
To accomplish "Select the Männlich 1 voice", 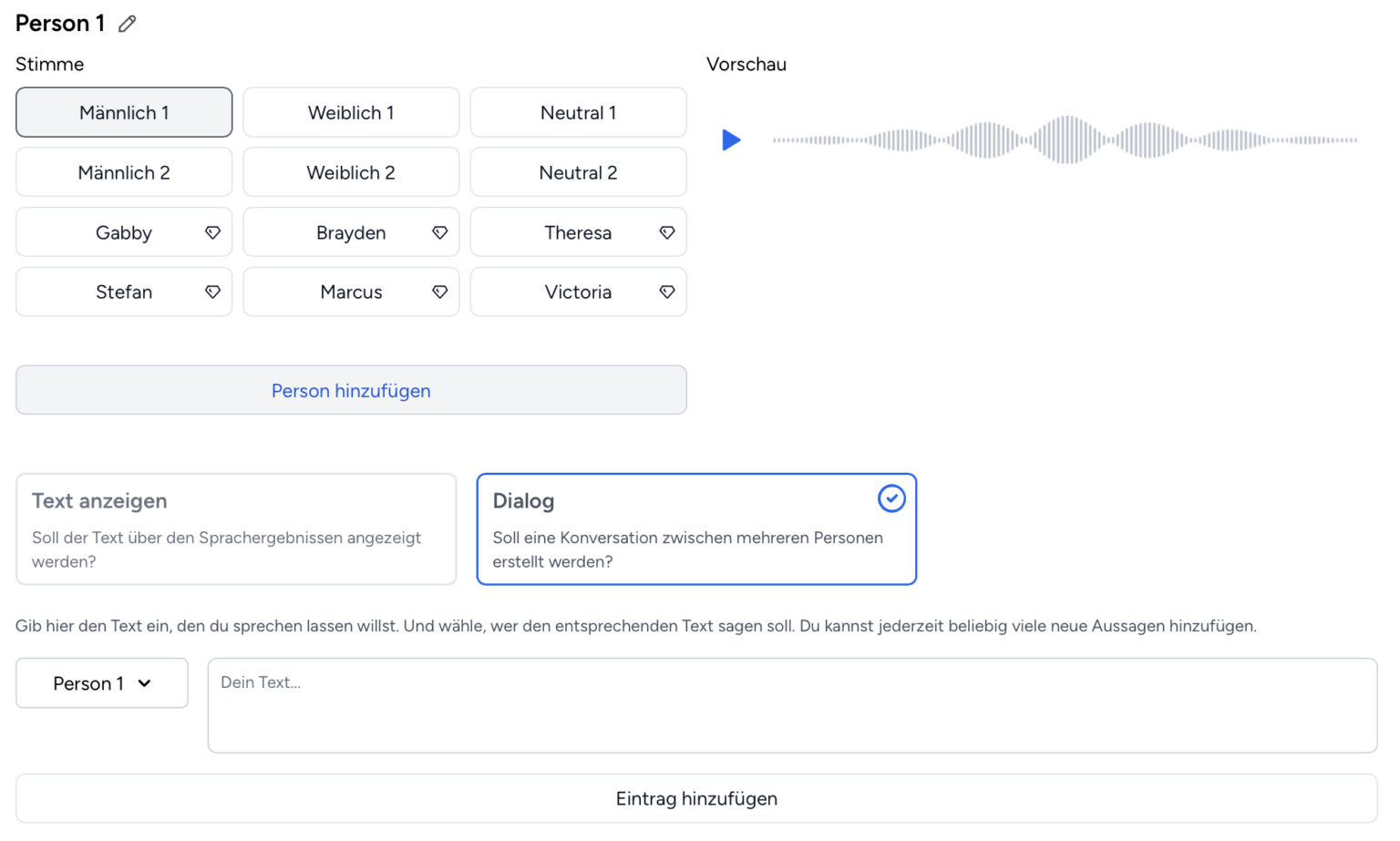I will (x=124, y=112).
